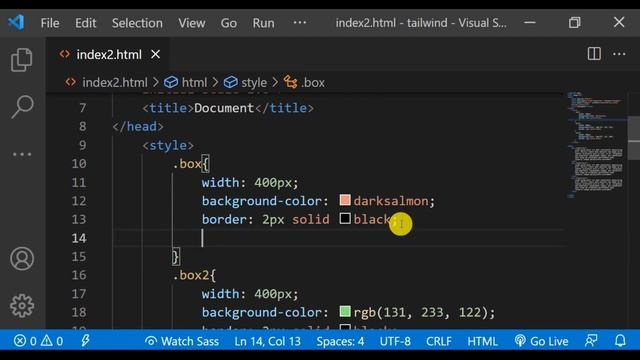Open the Edit menu
The width and height of the screenshot is (640, 360).
point(85,23)
